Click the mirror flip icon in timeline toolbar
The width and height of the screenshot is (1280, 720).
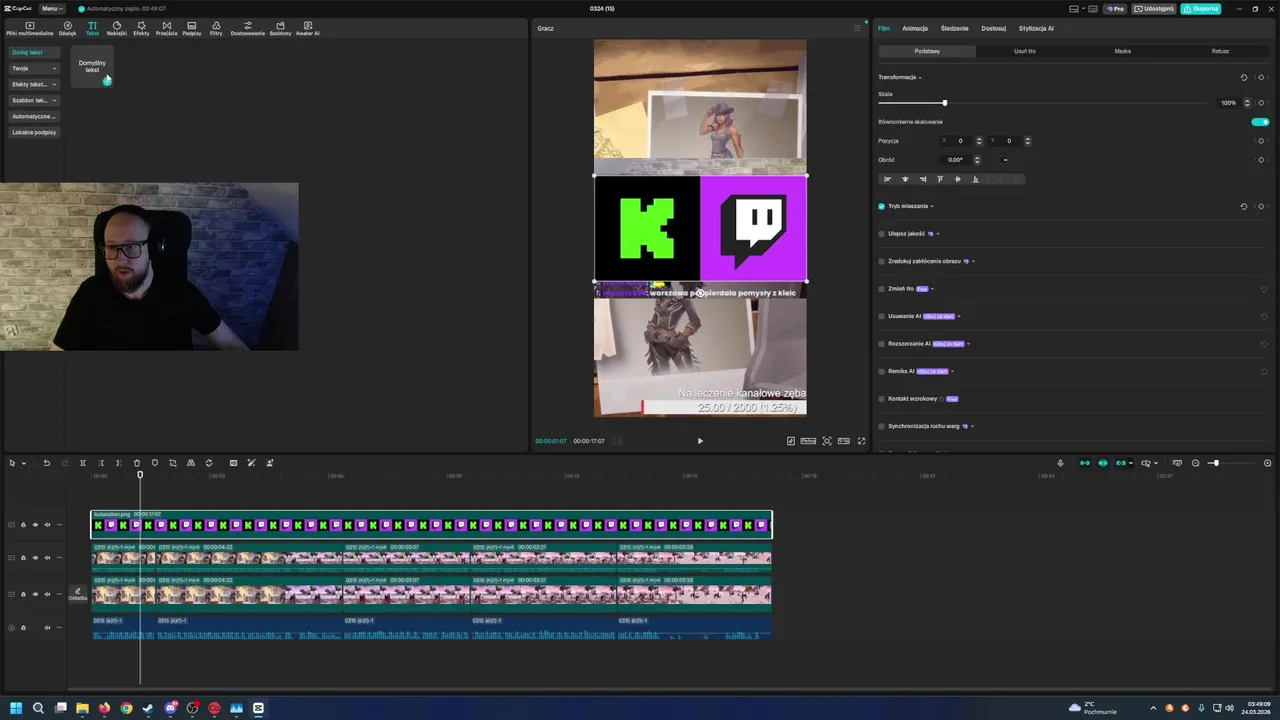coord(190,463)
